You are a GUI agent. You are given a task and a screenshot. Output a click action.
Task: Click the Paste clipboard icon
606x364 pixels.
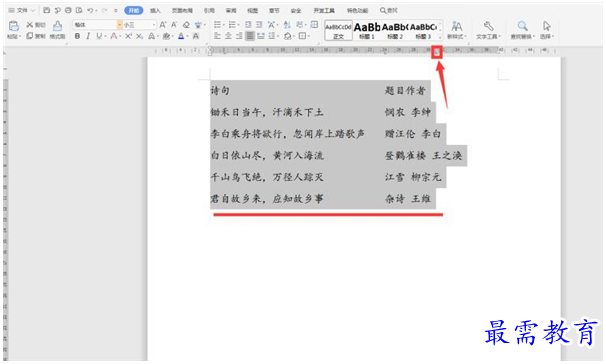pyautogui.click(x=14, y=26)
